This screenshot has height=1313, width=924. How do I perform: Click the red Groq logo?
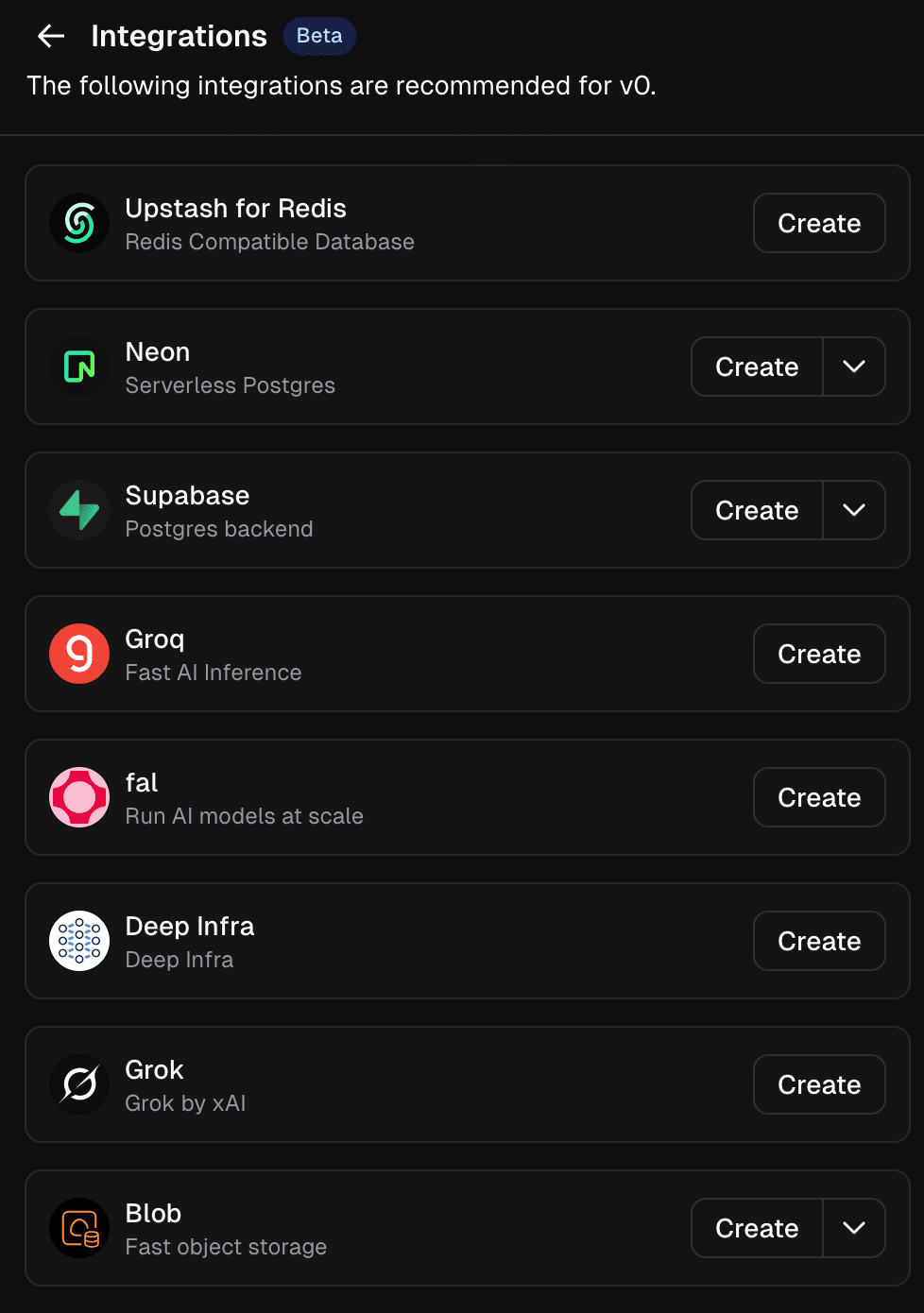tap(79, 654)
